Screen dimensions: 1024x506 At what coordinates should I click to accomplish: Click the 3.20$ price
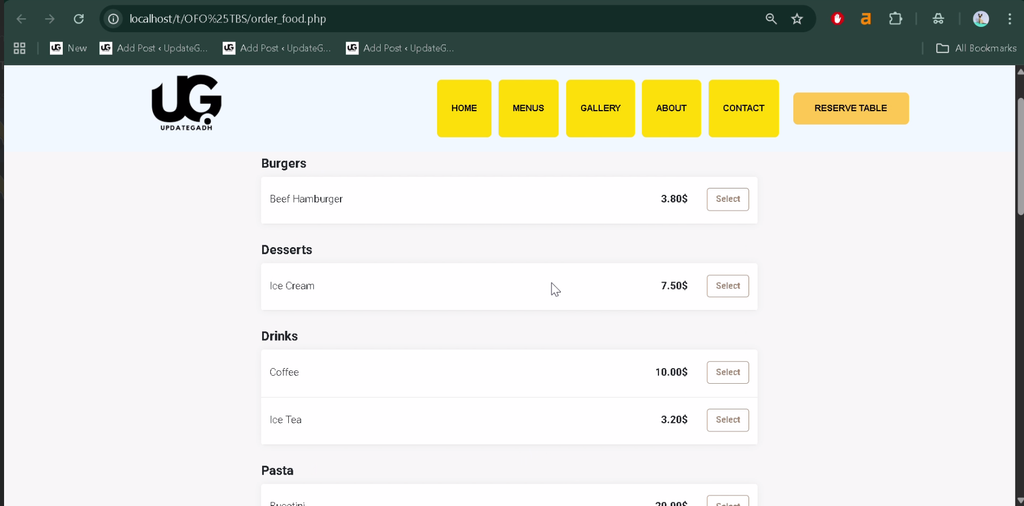(x=674, y=420)
